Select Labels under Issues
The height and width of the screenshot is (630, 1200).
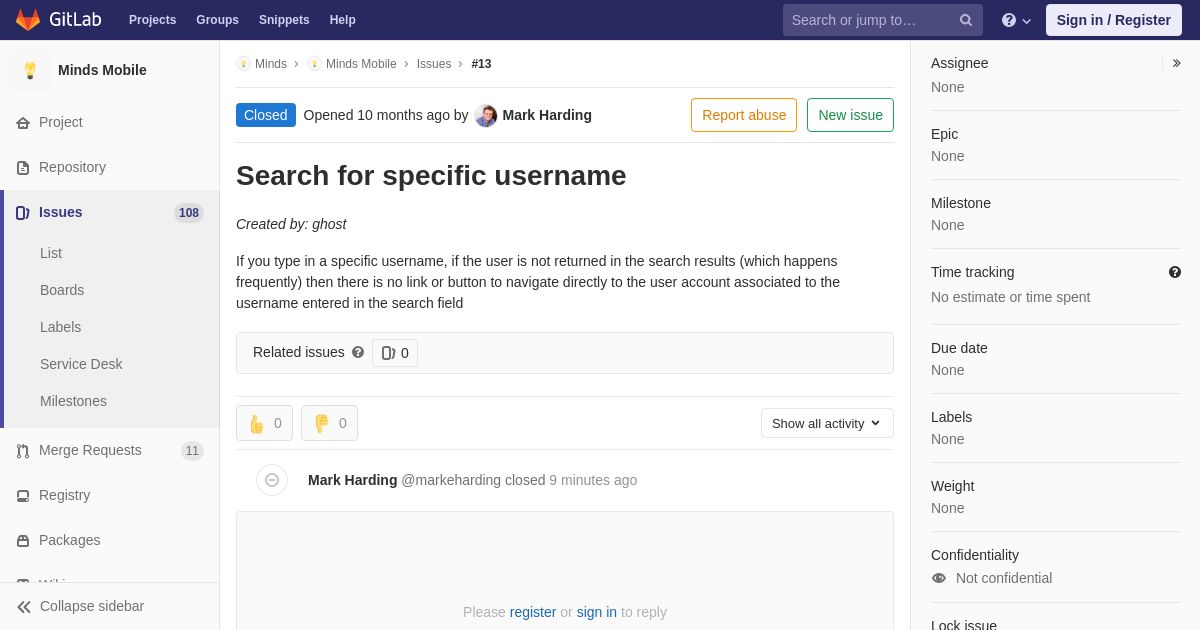60,327
